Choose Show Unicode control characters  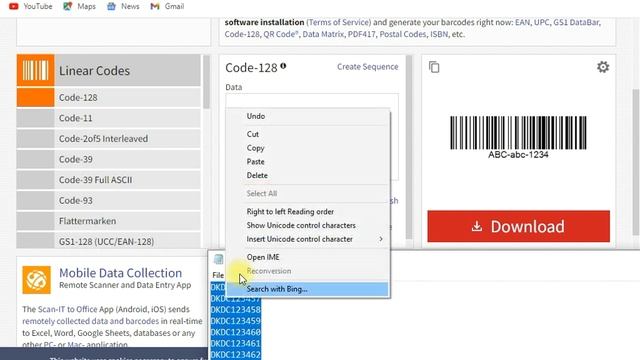pyautogui.click(x=308, y=225)
